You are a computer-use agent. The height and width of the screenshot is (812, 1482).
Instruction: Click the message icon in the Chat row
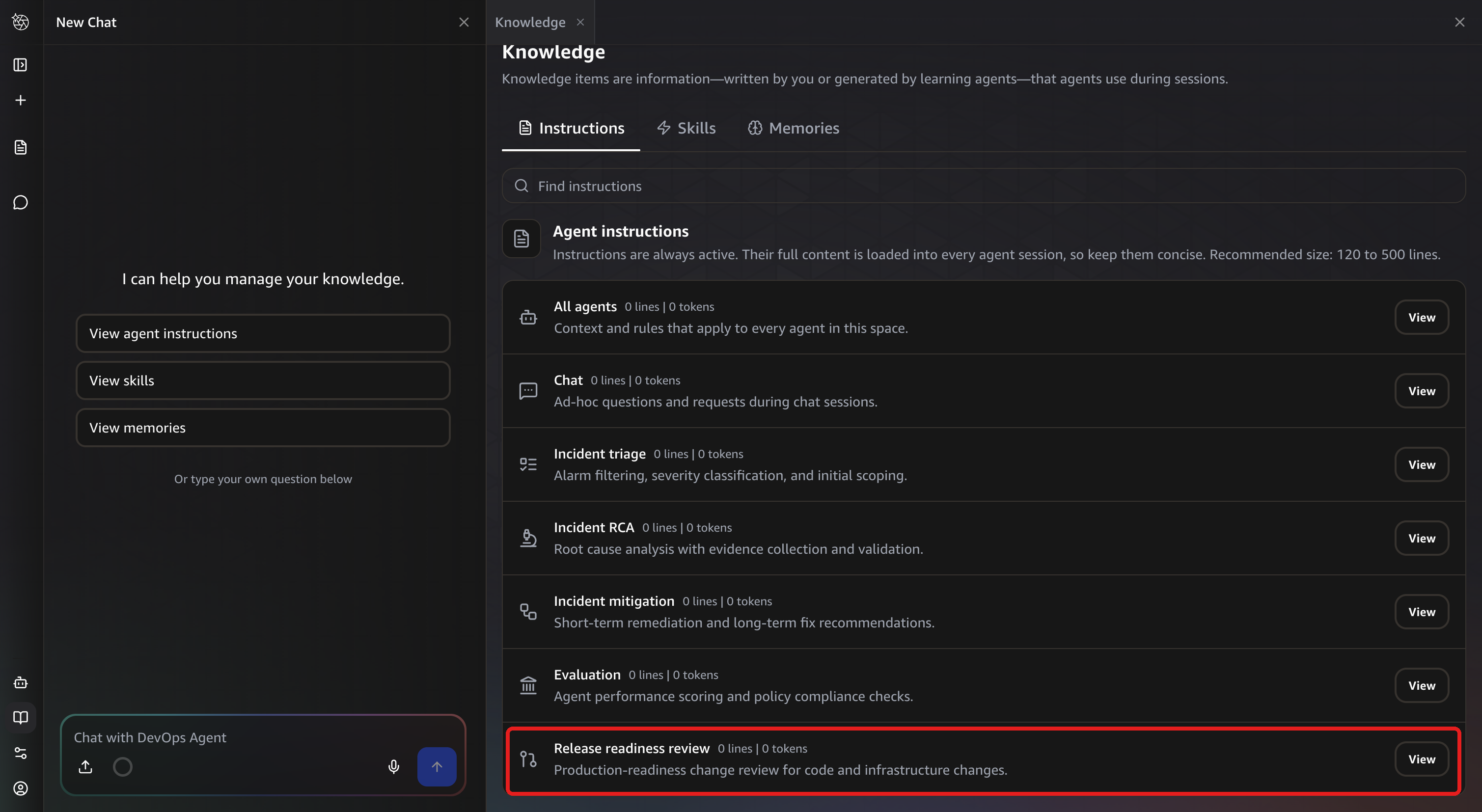pos(528,390)
